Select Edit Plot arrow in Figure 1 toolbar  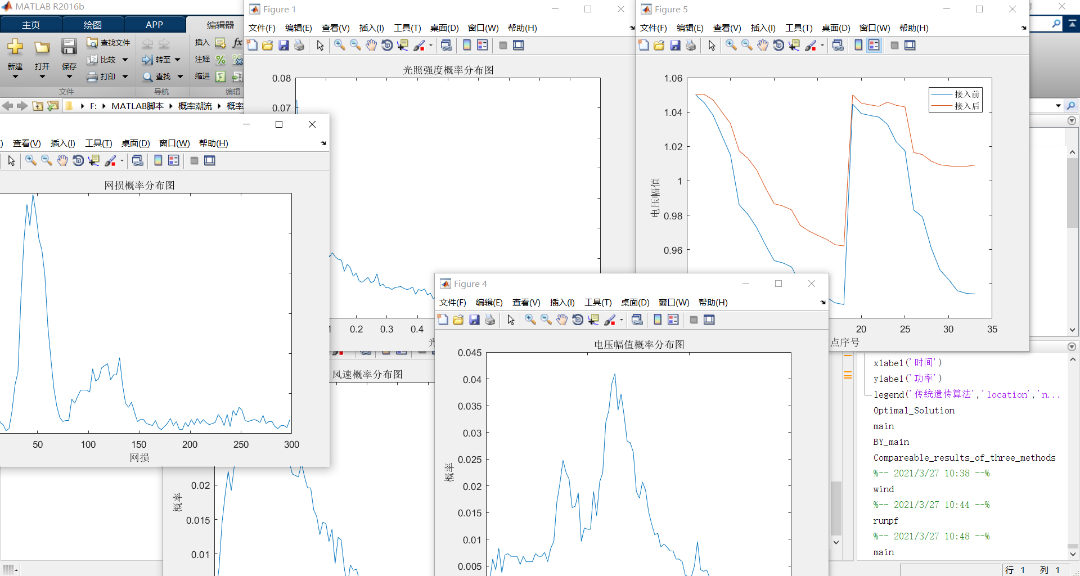pyautogui.click(x=320, y=45)
